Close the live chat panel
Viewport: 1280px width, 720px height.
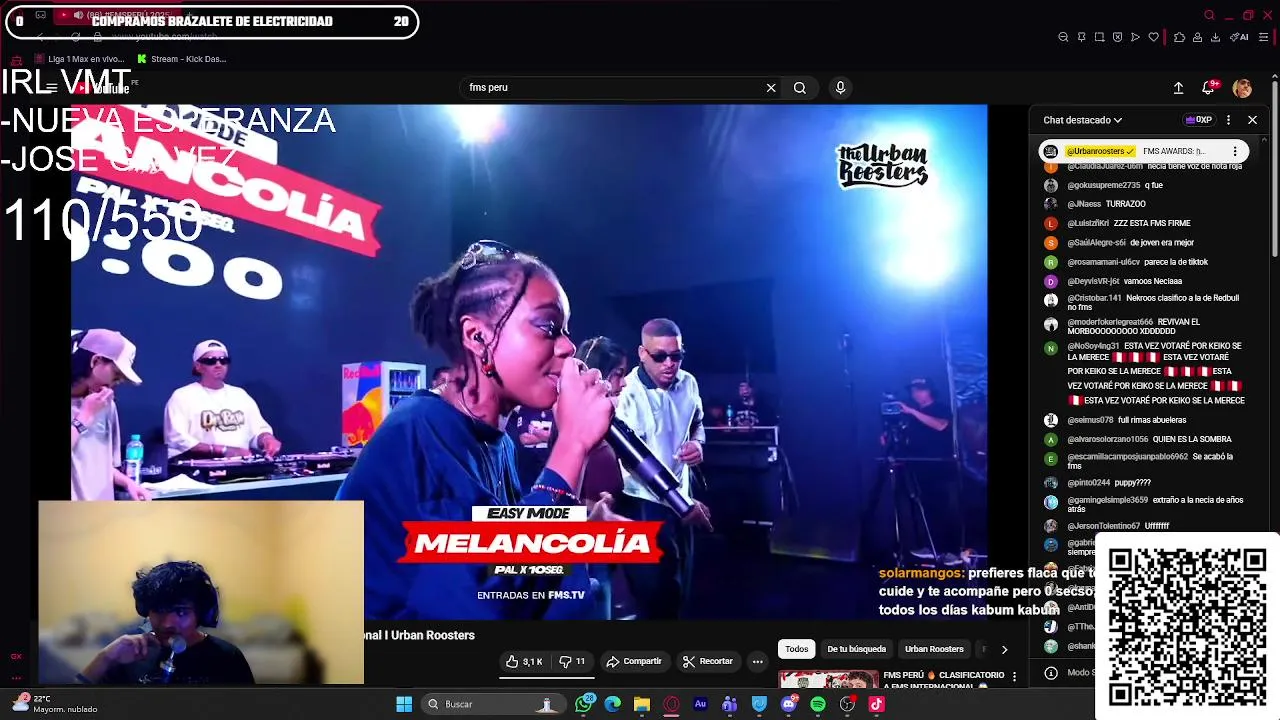[1252, 120]
